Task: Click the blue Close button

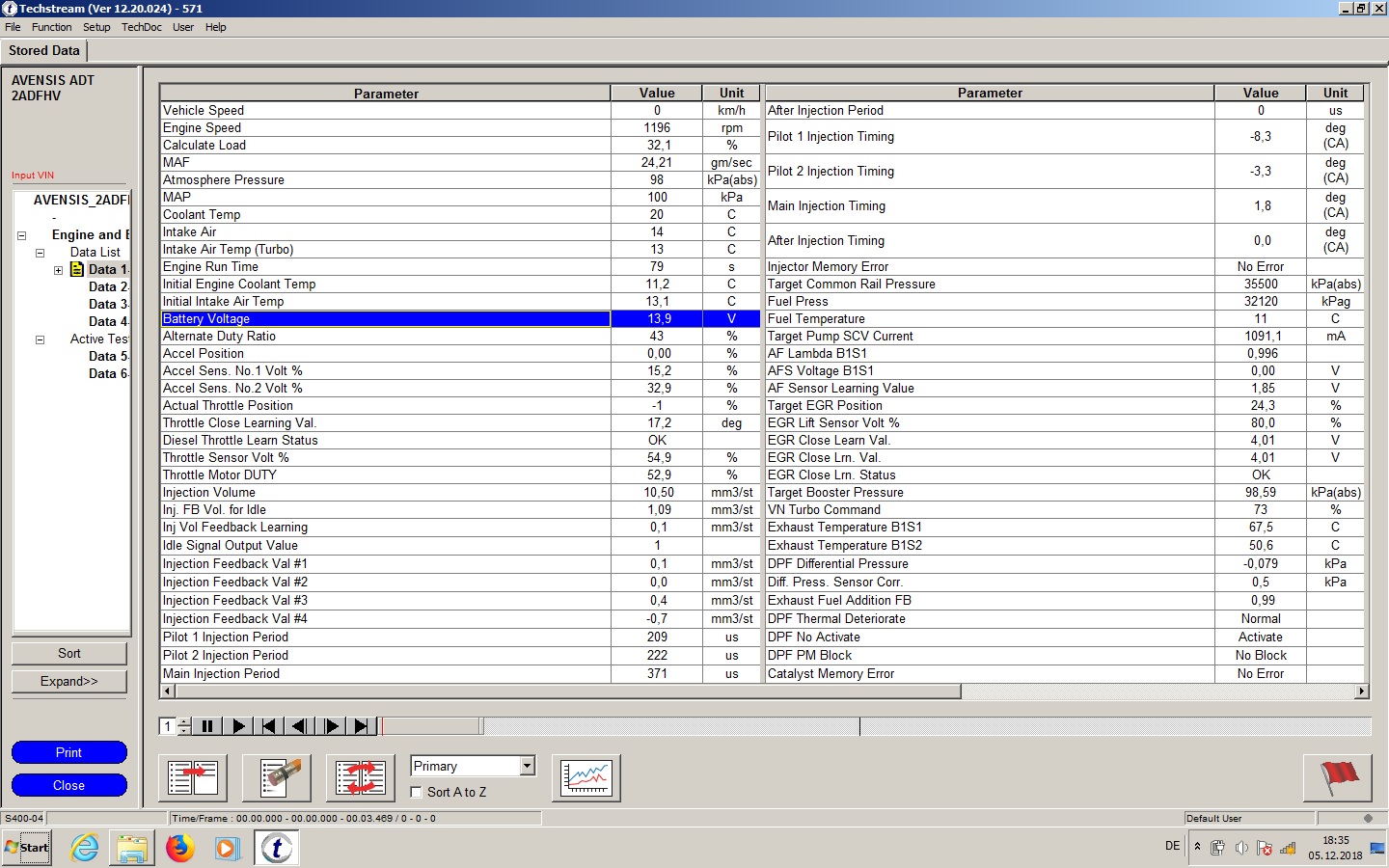Action: click(69, 785)
